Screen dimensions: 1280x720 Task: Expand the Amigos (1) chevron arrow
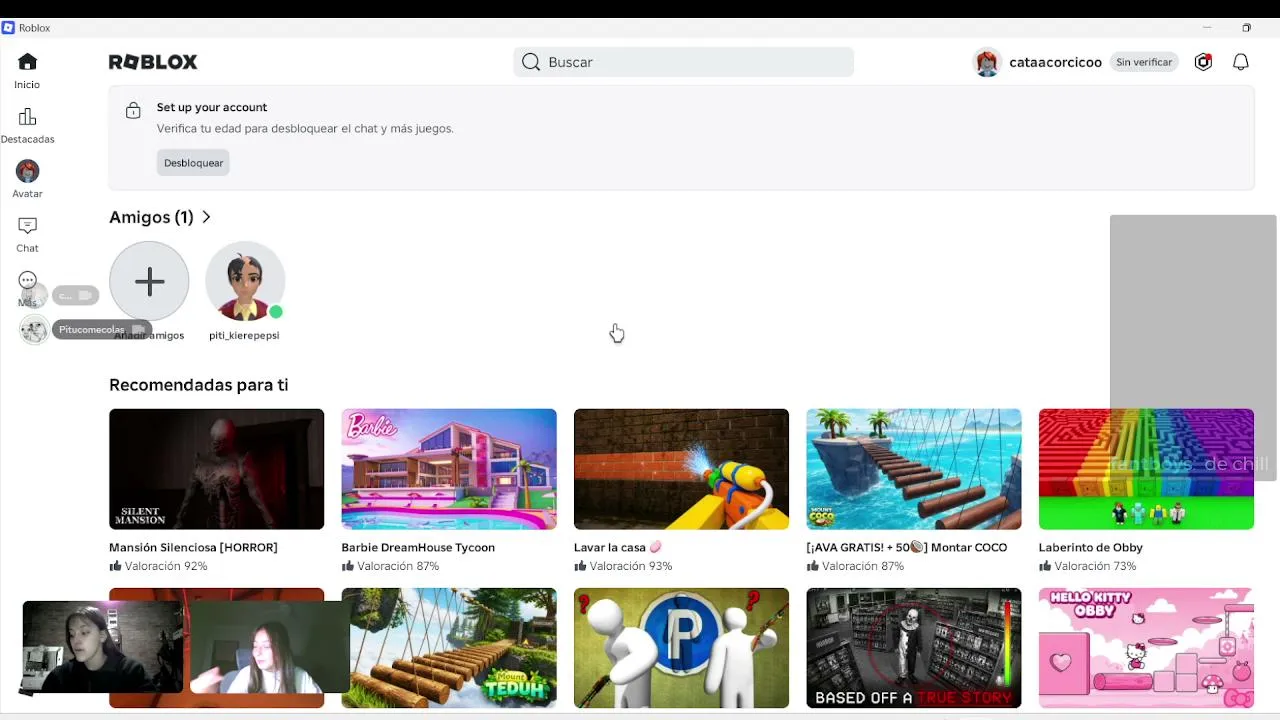tap(206, 217)
